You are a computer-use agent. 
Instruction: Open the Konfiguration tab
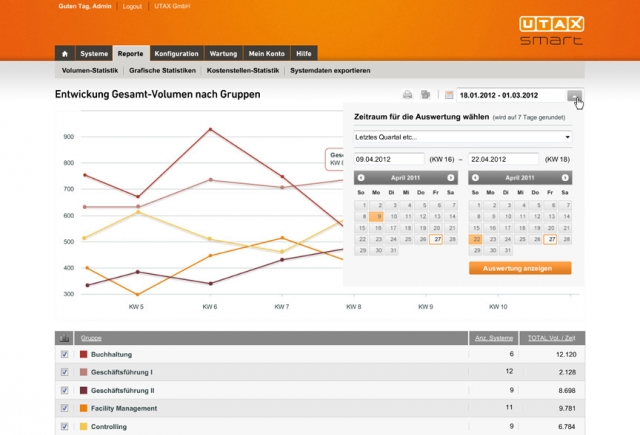176,53
